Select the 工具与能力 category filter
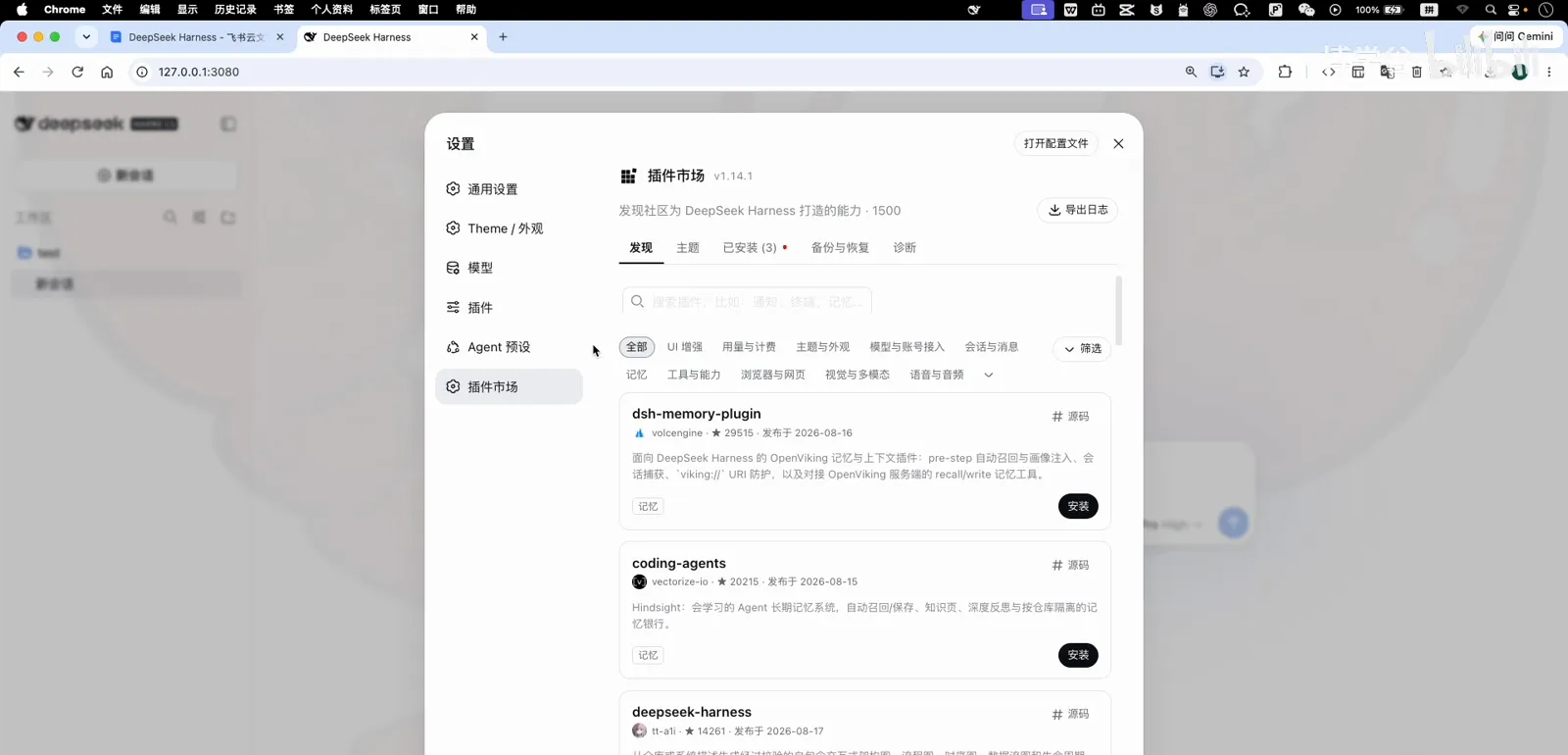 point(694,375)
